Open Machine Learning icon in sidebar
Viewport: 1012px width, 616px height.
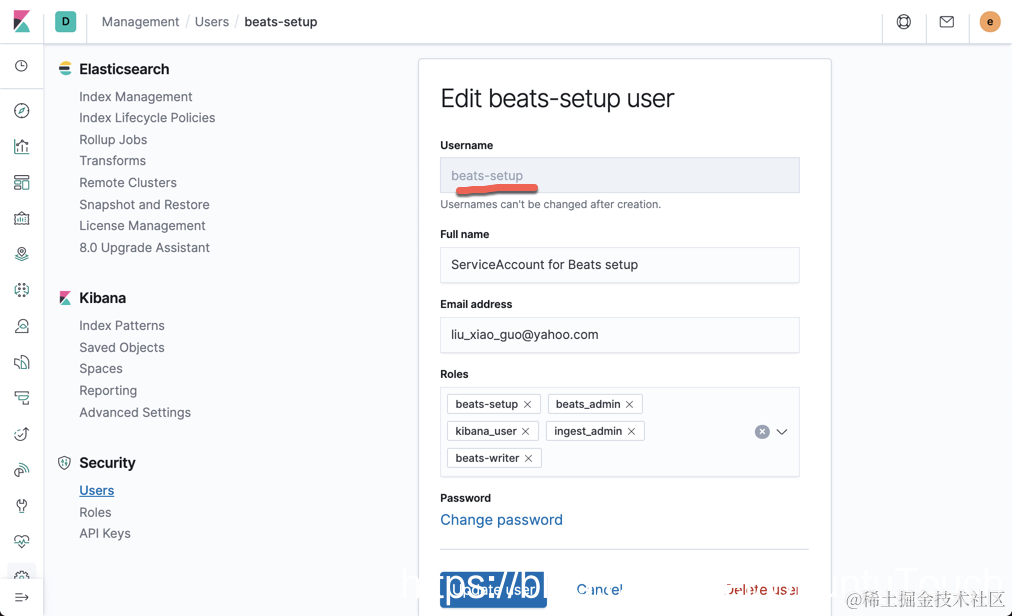point(21,290)
